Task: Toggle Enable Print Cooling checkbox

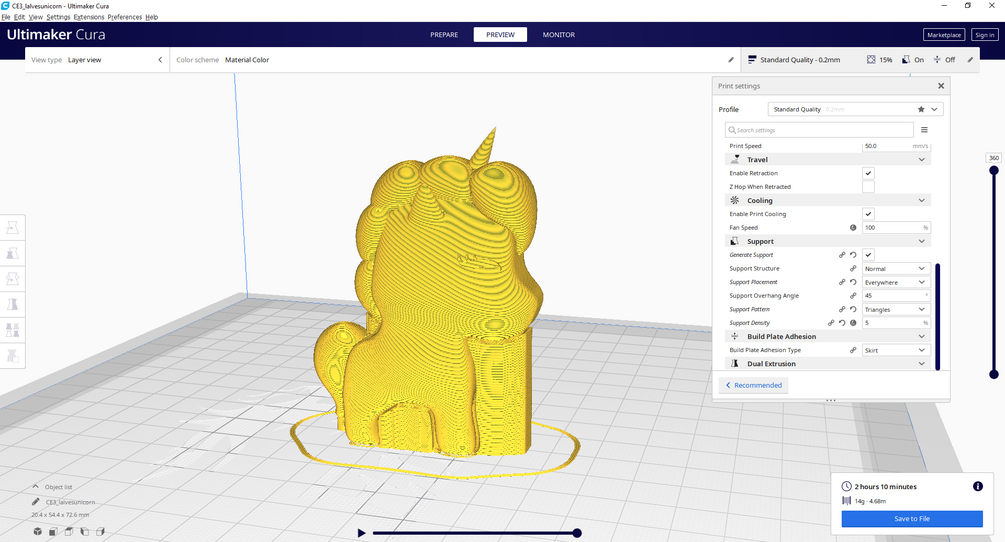Action: tap(868, 214)
